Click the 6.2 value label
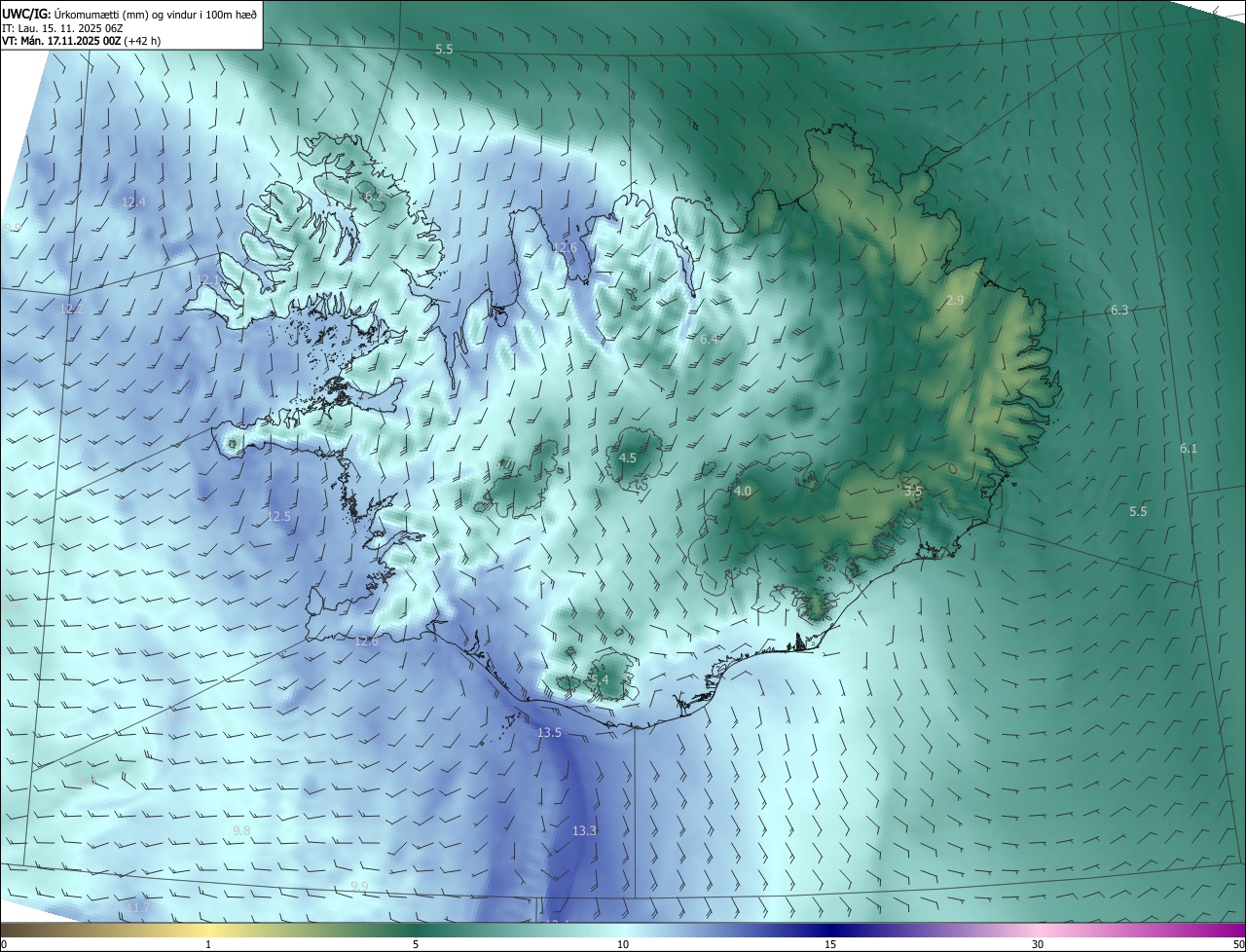 [x=372, y=197]
